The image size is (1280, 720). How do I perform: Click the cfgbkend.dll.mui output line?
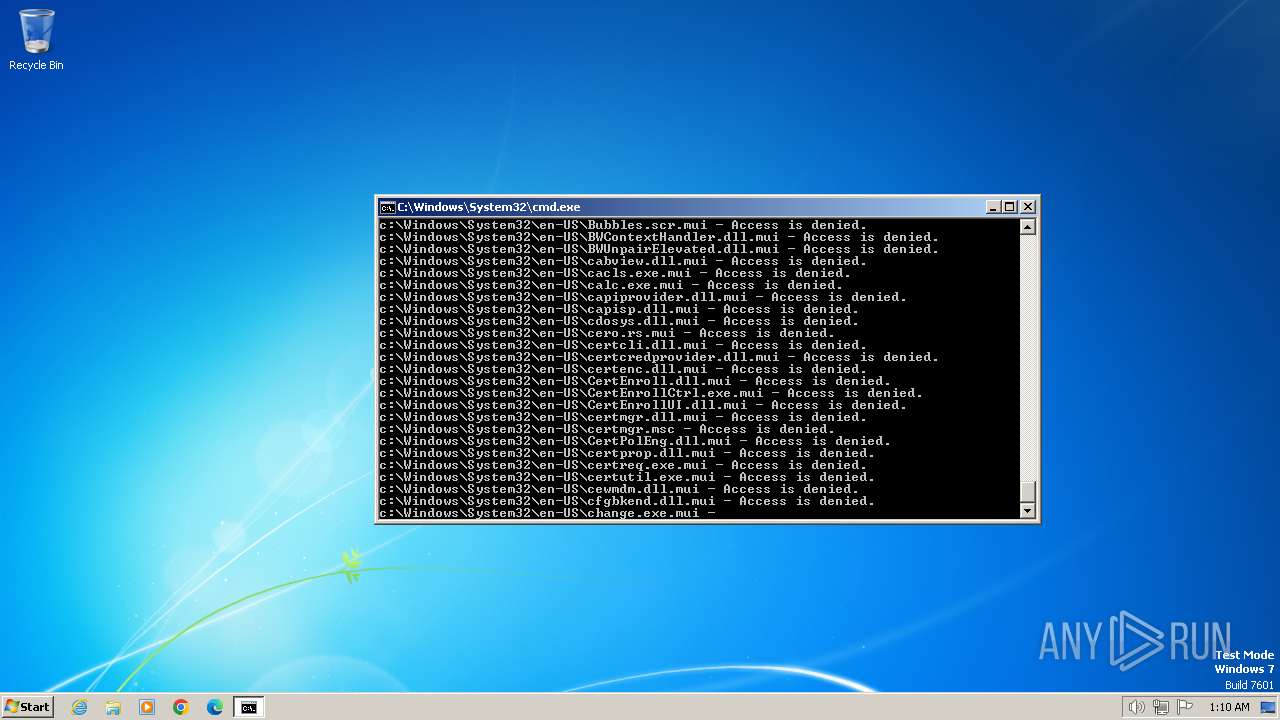(627, 501)
